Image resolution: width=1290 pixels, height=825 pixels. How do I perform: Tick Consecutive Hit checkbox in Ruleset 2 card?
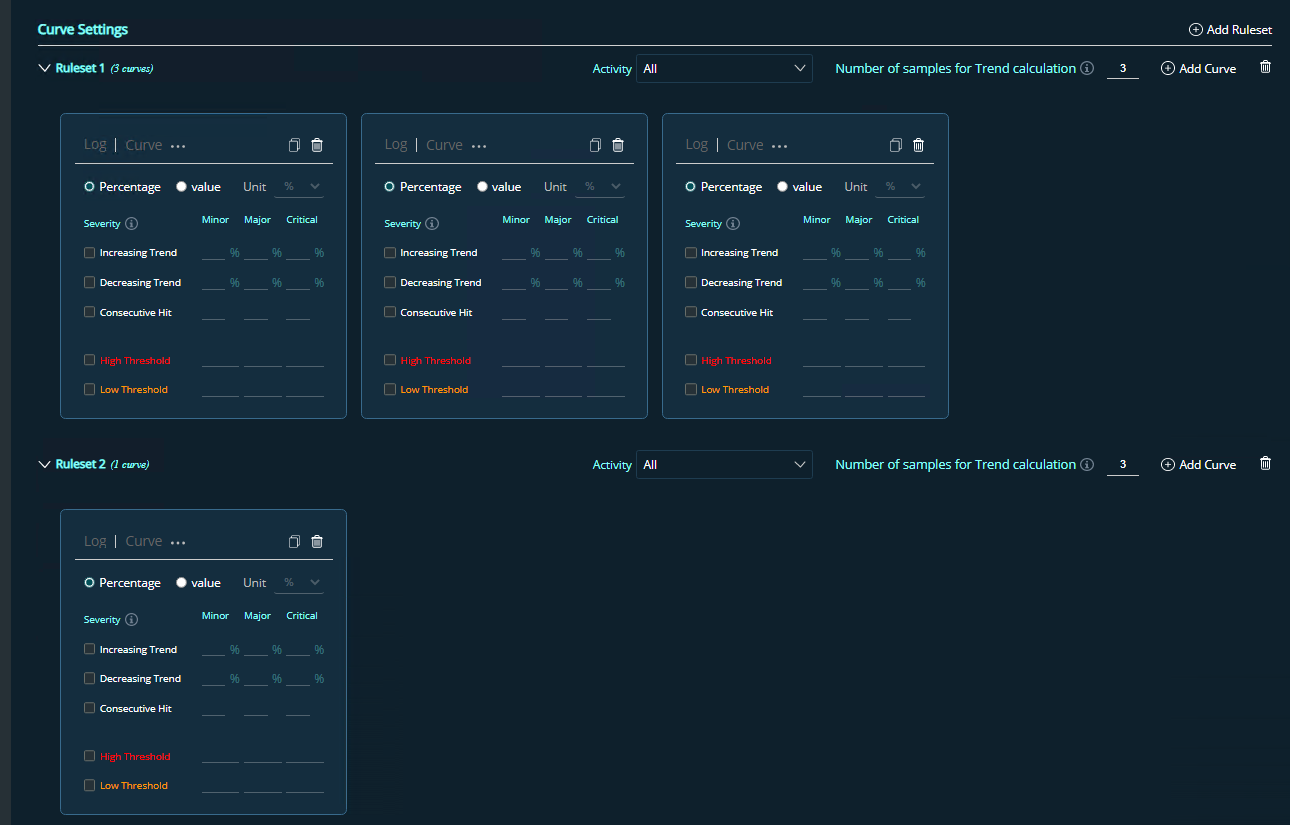pyautogui.click(x=90, y=708)
